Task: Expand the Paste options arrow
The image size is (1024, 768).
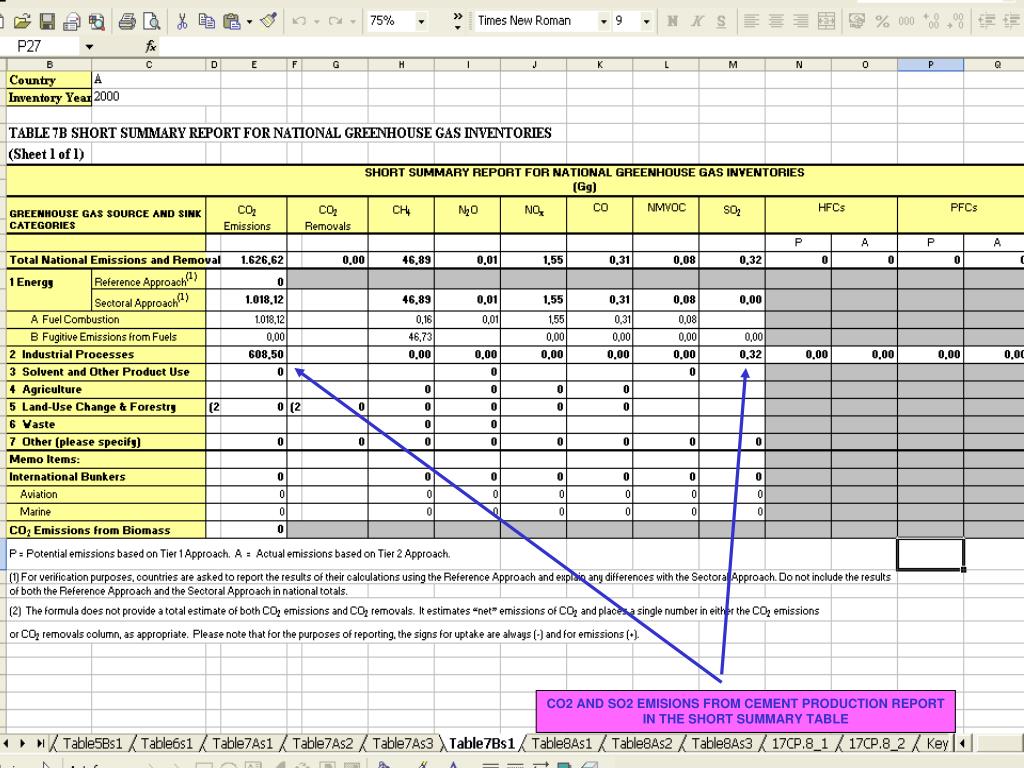Action: point(249,22)
